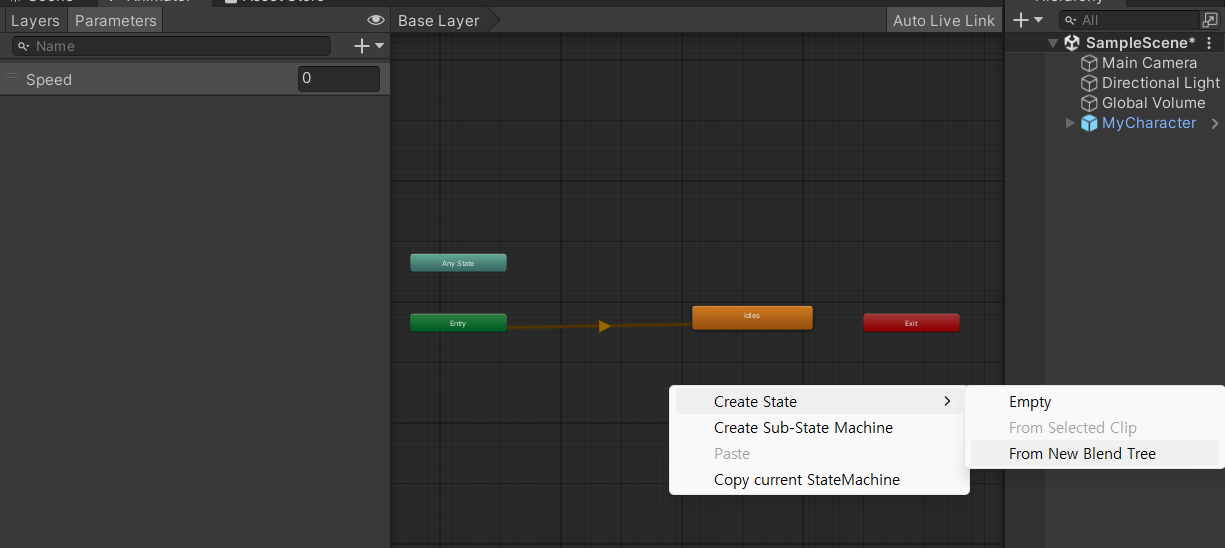Open the SampleScene options kebab menu

[x=1209, y=43]
